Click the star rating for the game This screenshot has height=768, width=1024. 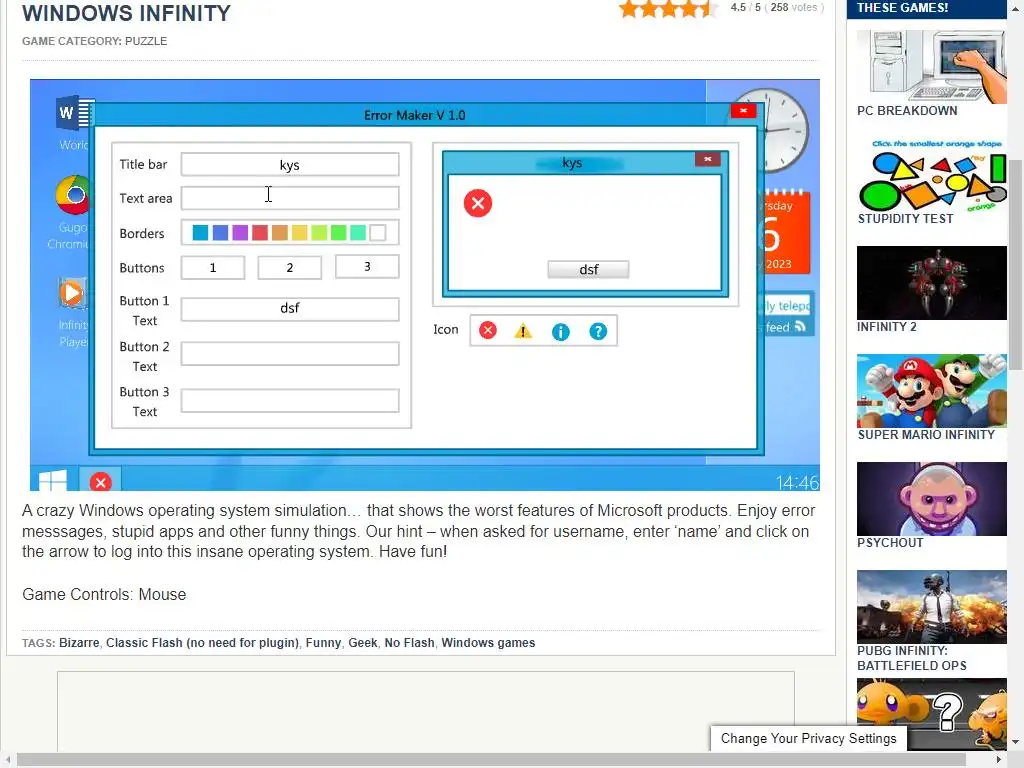pos(666,8)
